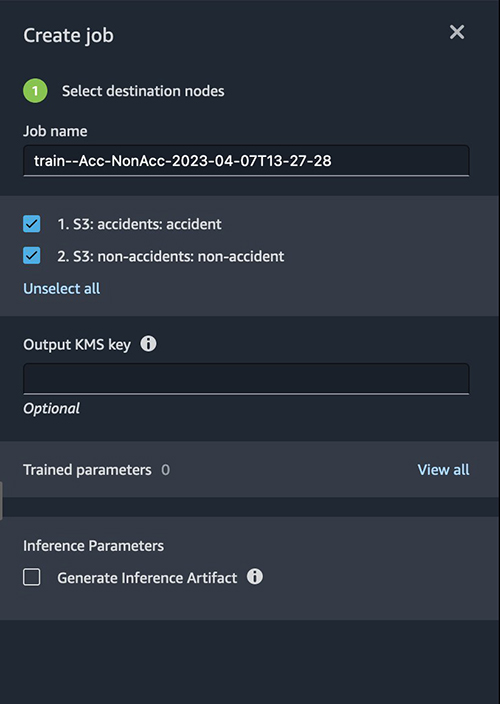The width and height of the screenshot is (500, 704).
Task: Click the '1. S3: accidents: accident' label text
Action: click(x=139, y=224)
